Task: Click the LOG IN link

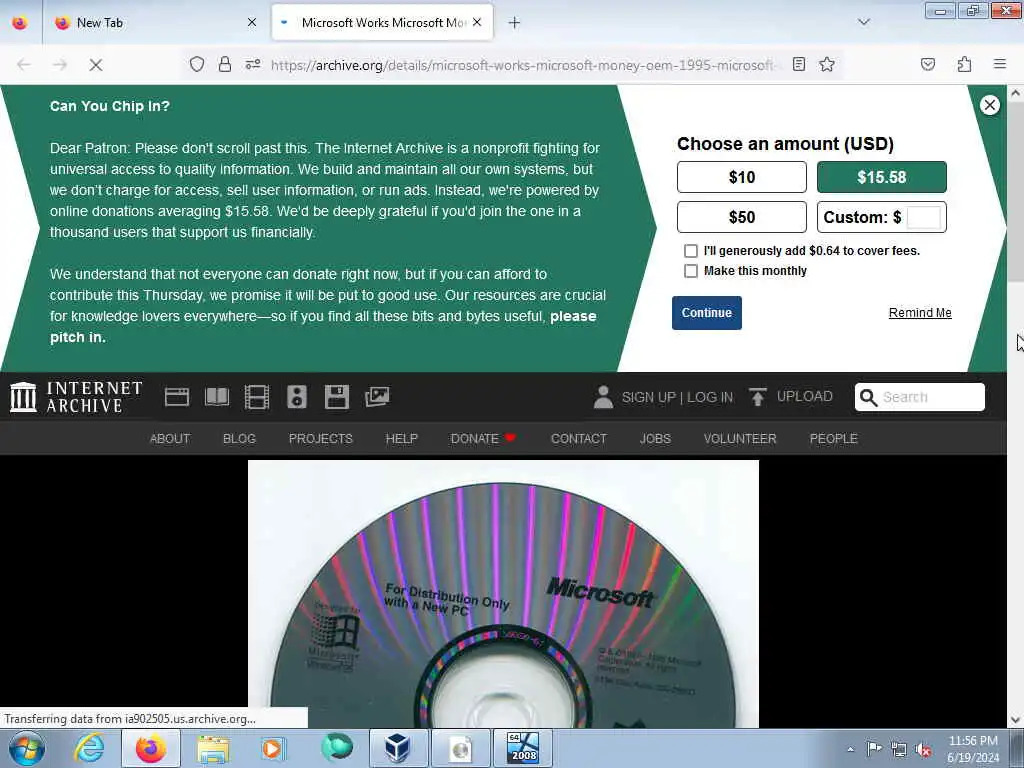Action: [710, 397]
